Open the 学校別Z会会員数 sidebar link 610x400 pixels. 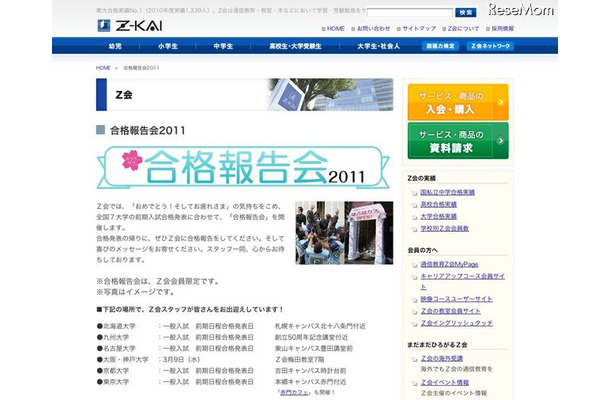444,228
